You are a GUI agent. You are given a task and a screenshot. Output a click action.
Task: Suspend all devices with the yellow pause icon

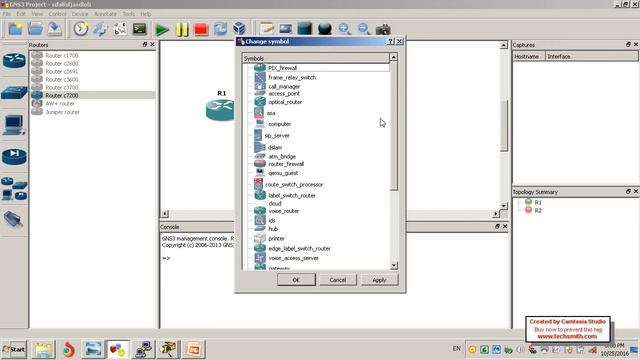pyautogui.click(x=182, y=29)
